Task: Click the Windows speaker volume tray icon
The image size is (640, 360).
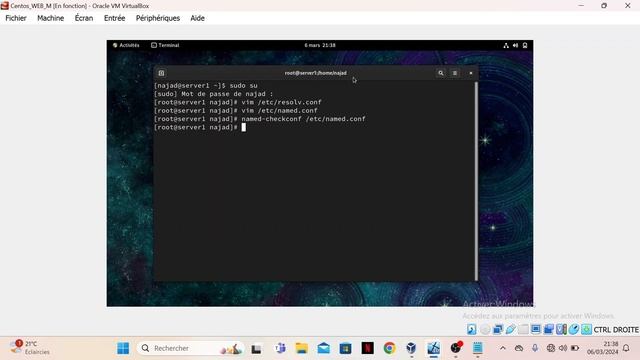Action: [563, 348]
